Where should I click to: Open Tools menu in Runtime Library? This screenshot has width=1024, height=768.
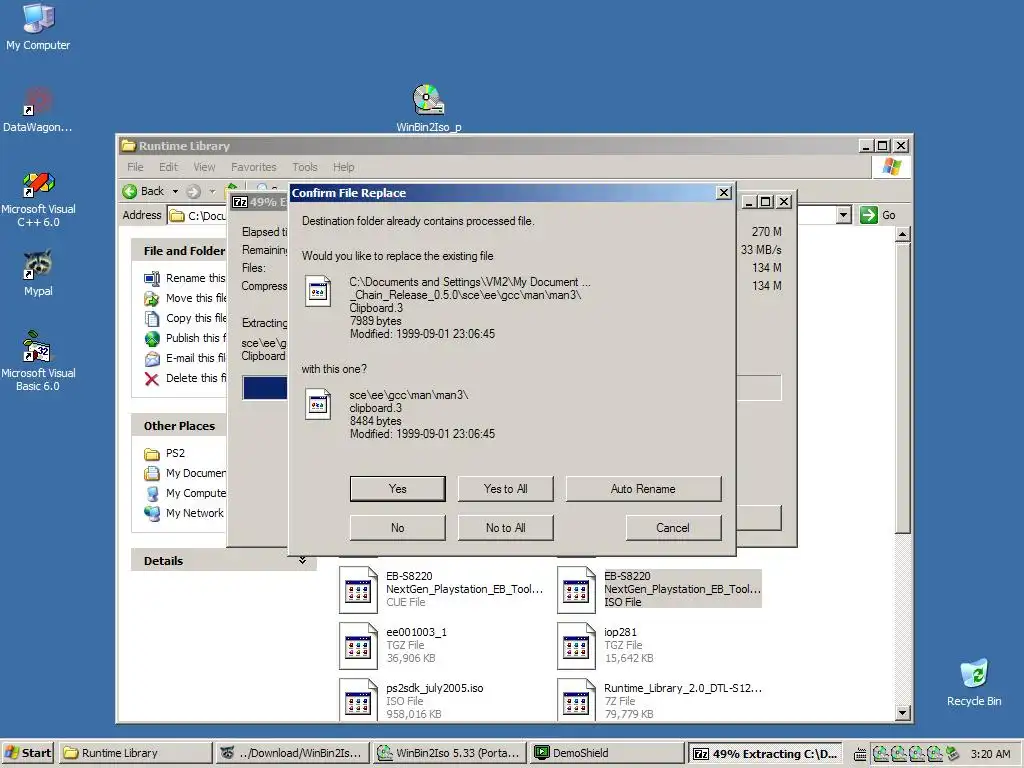304,167
